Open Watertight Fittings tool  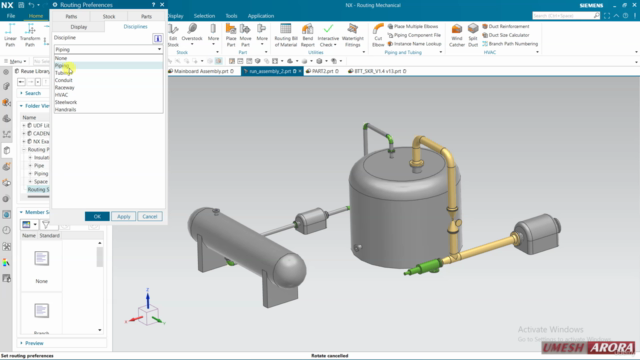pos(353,35)
